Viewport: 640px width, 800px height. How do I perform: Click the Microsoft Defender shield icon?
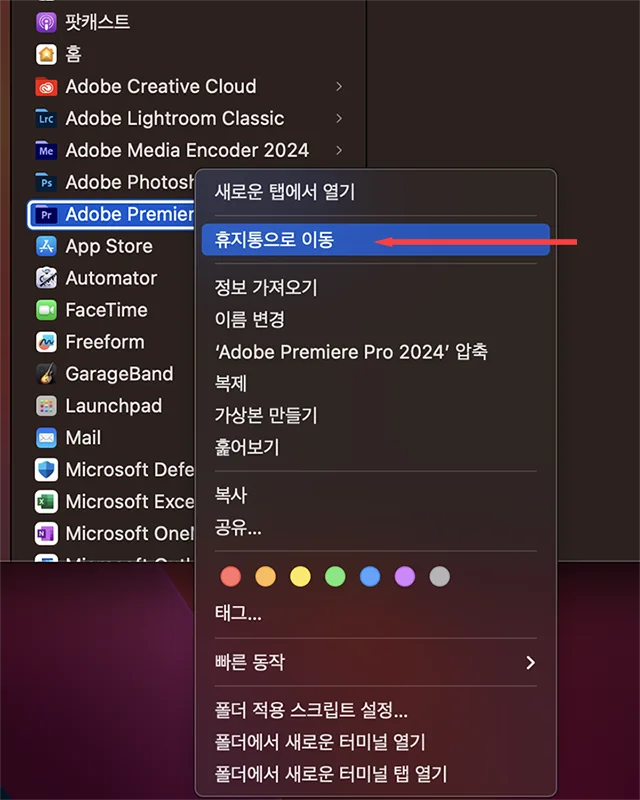[x=46, y=470]
